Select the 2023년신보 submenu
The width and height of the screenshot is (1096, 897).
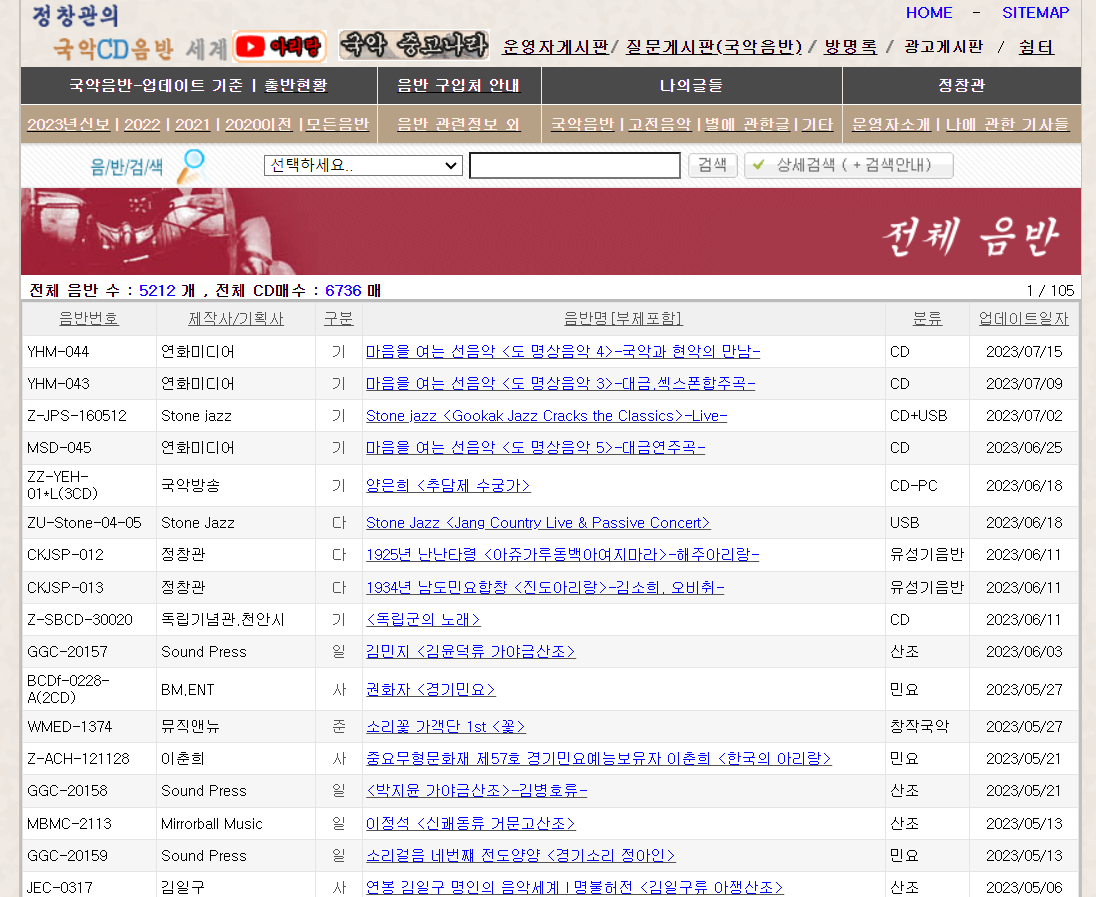[x=72, y=124]
